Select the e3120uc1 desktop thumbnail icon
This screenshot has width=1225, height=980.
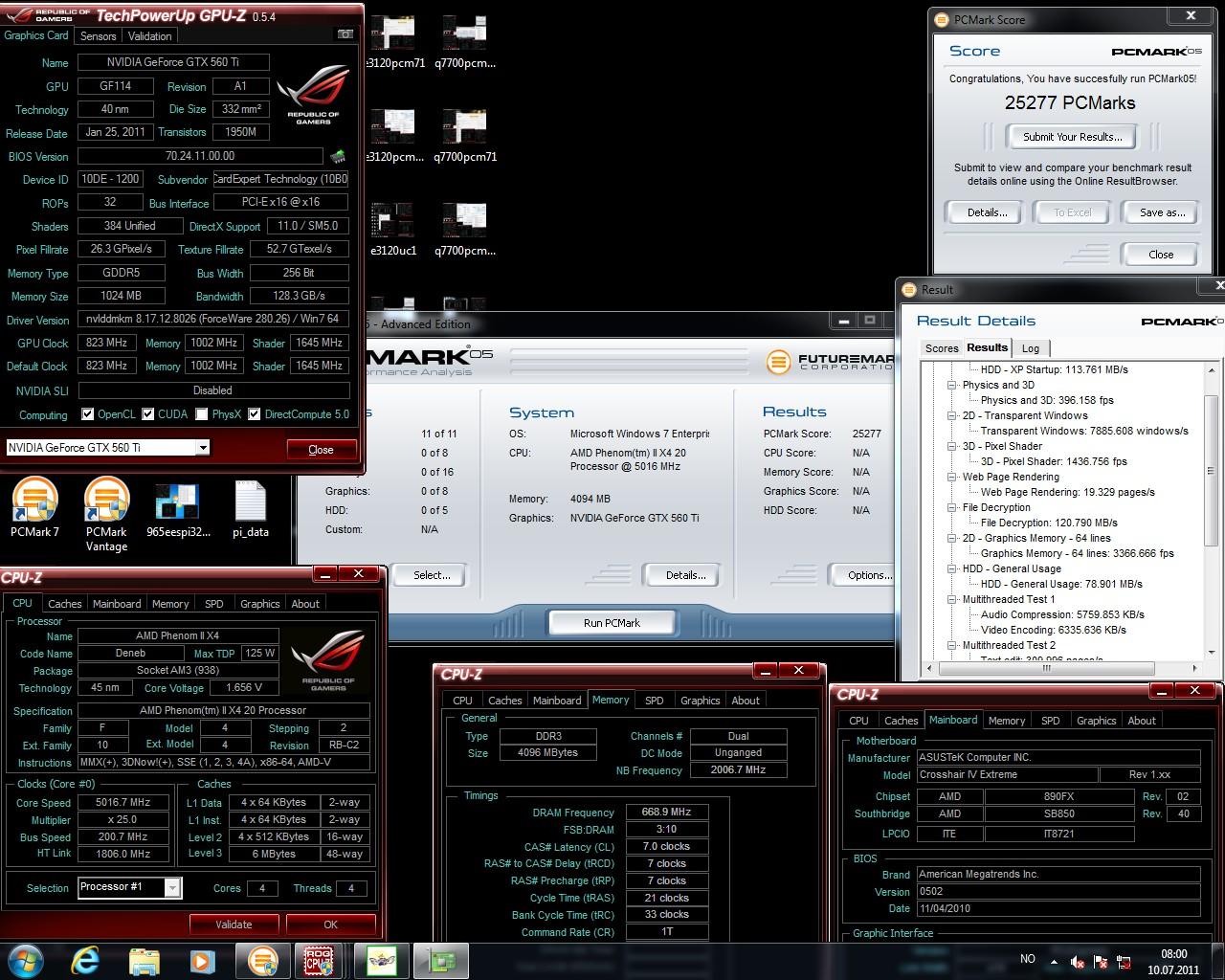pos(391,230)
